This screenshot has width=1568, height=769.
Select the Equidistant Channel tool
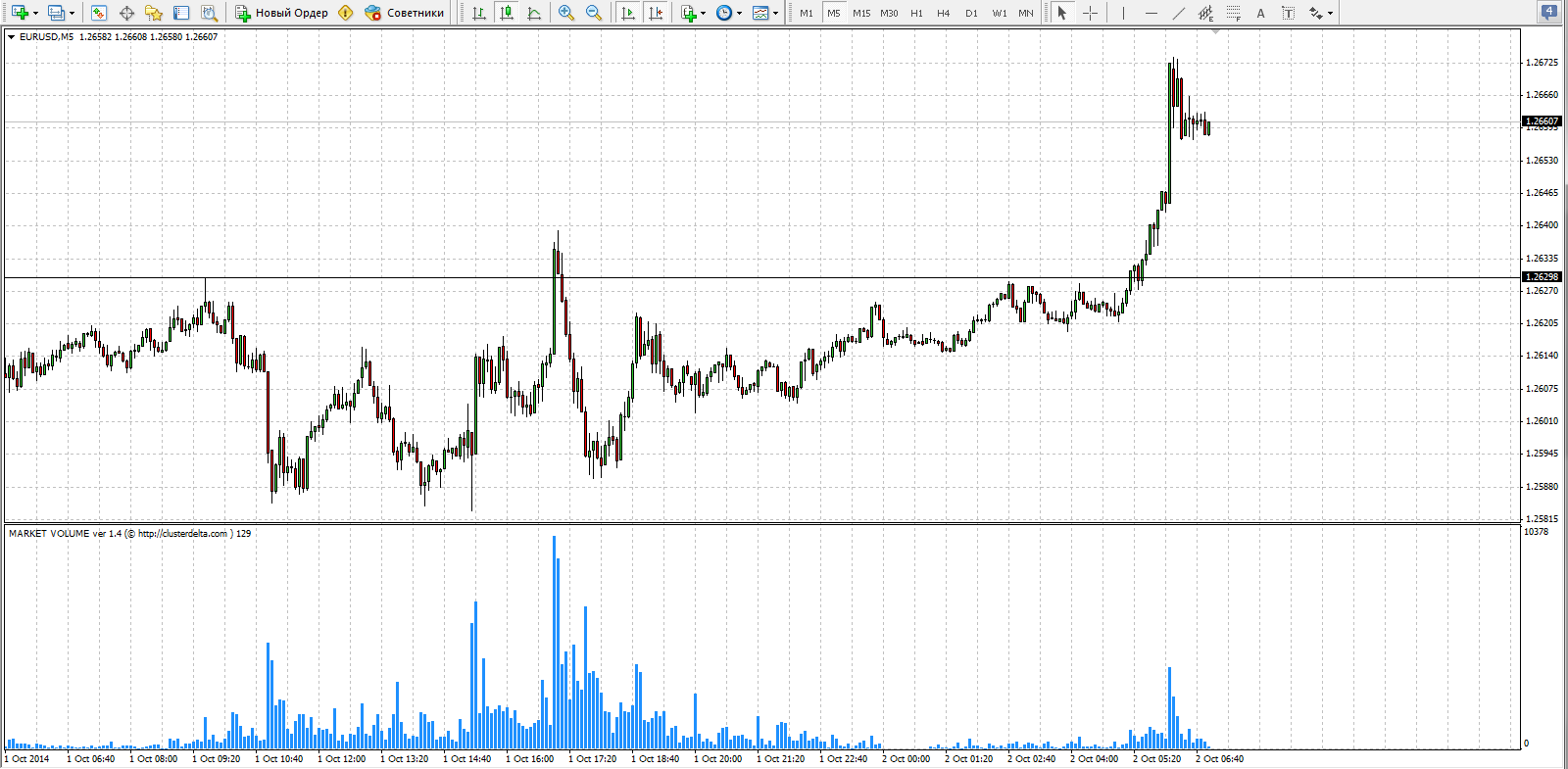[x=1205, y=13]
